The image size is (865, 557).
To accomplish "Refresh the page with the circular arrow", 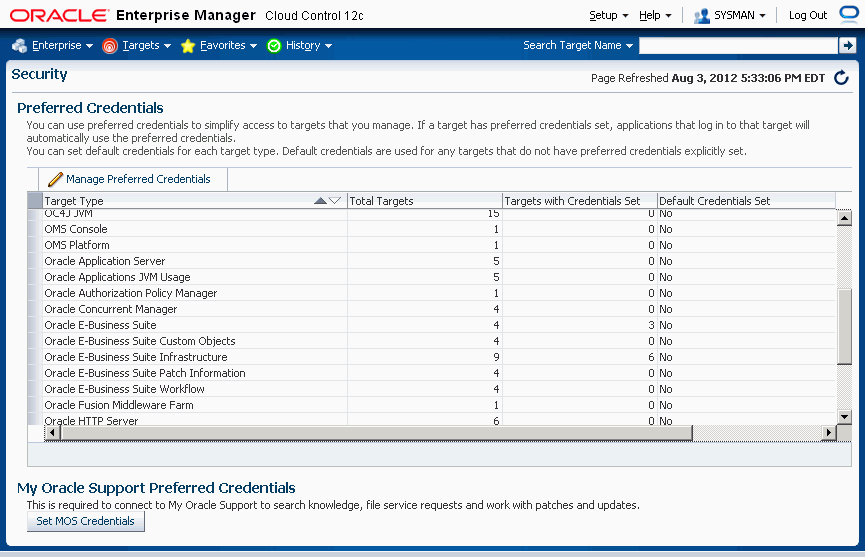I will 841,78.
